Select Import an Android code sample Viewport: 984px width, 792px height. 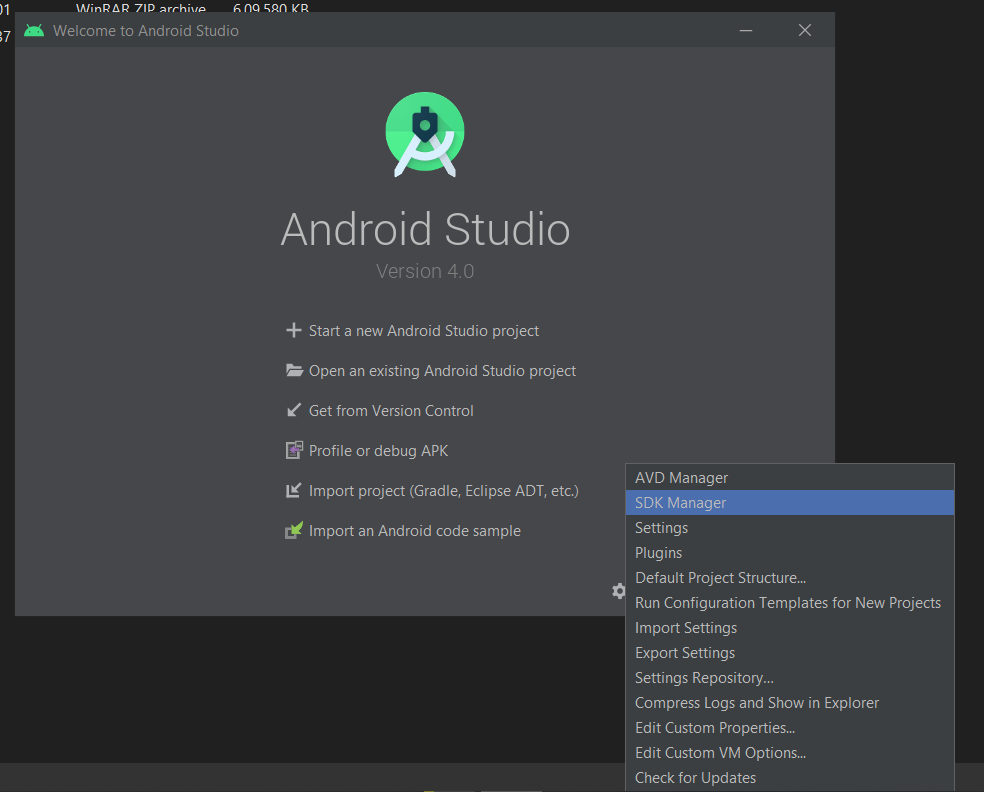[x=414, y=531]
